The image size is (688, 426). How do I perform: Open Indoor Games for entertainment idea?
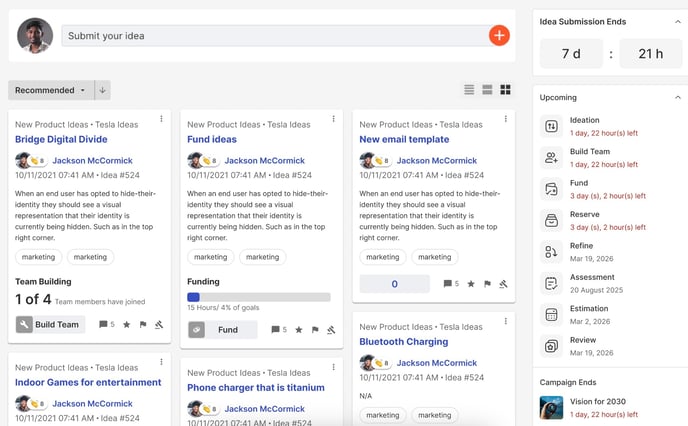click(88, 382)
